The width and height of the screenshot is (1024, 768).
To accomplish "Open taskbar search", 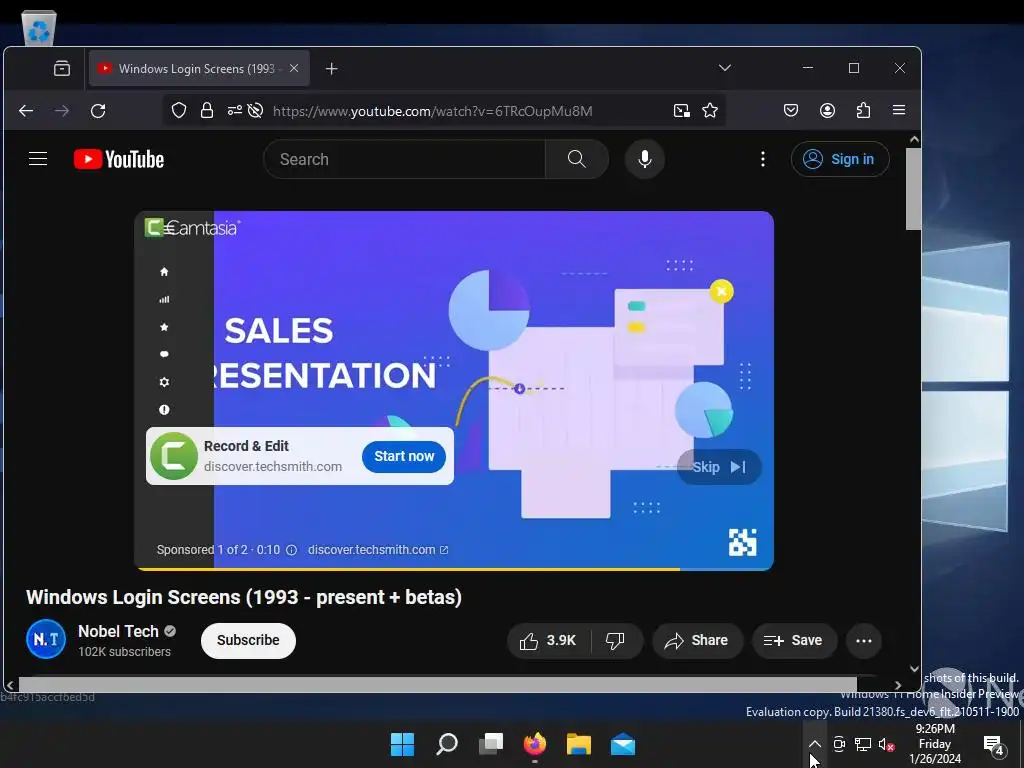I will click(447, 744).
